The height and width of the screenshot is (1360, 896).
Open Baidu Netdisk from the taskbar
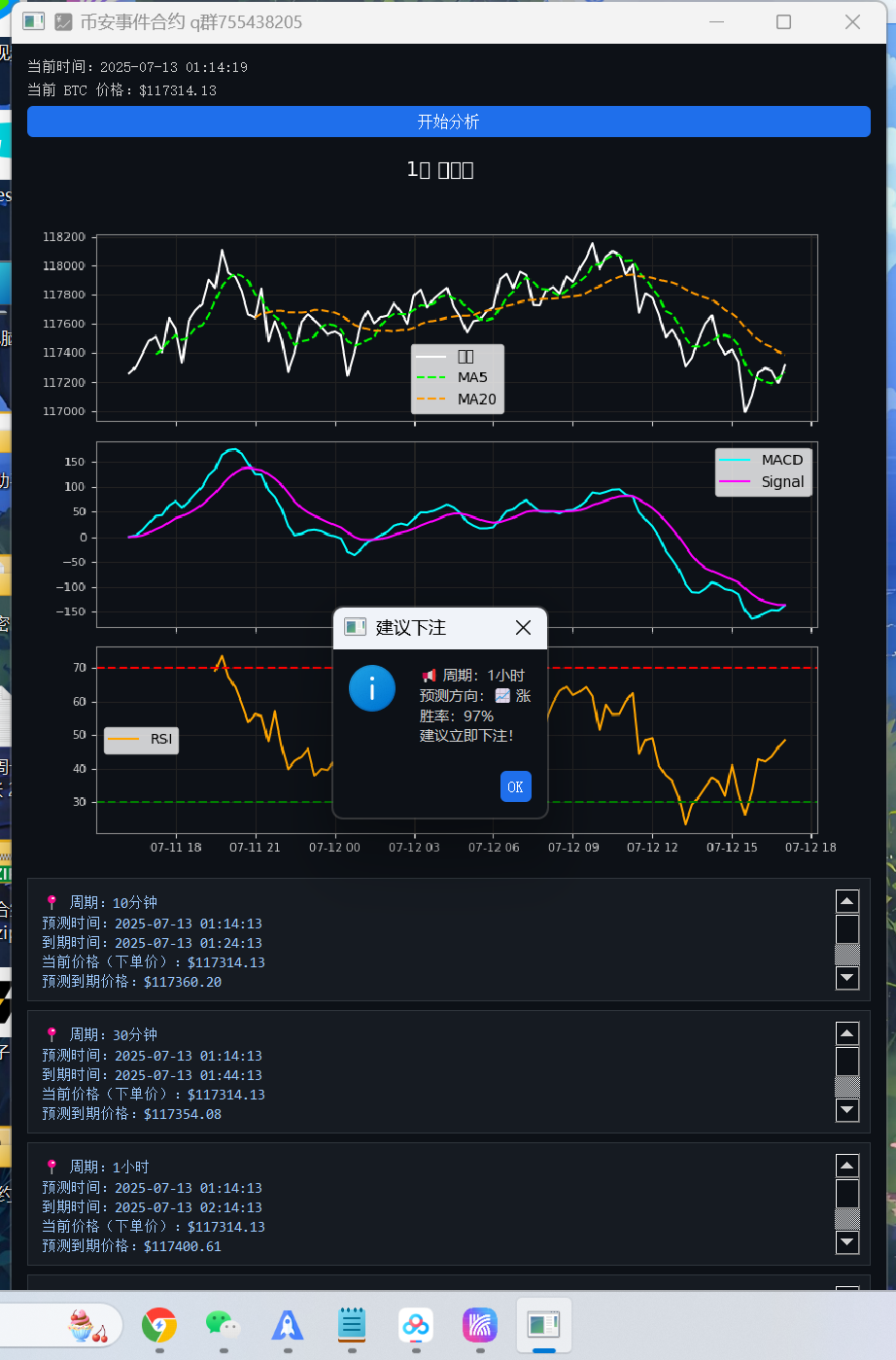tap(415, 1324)
